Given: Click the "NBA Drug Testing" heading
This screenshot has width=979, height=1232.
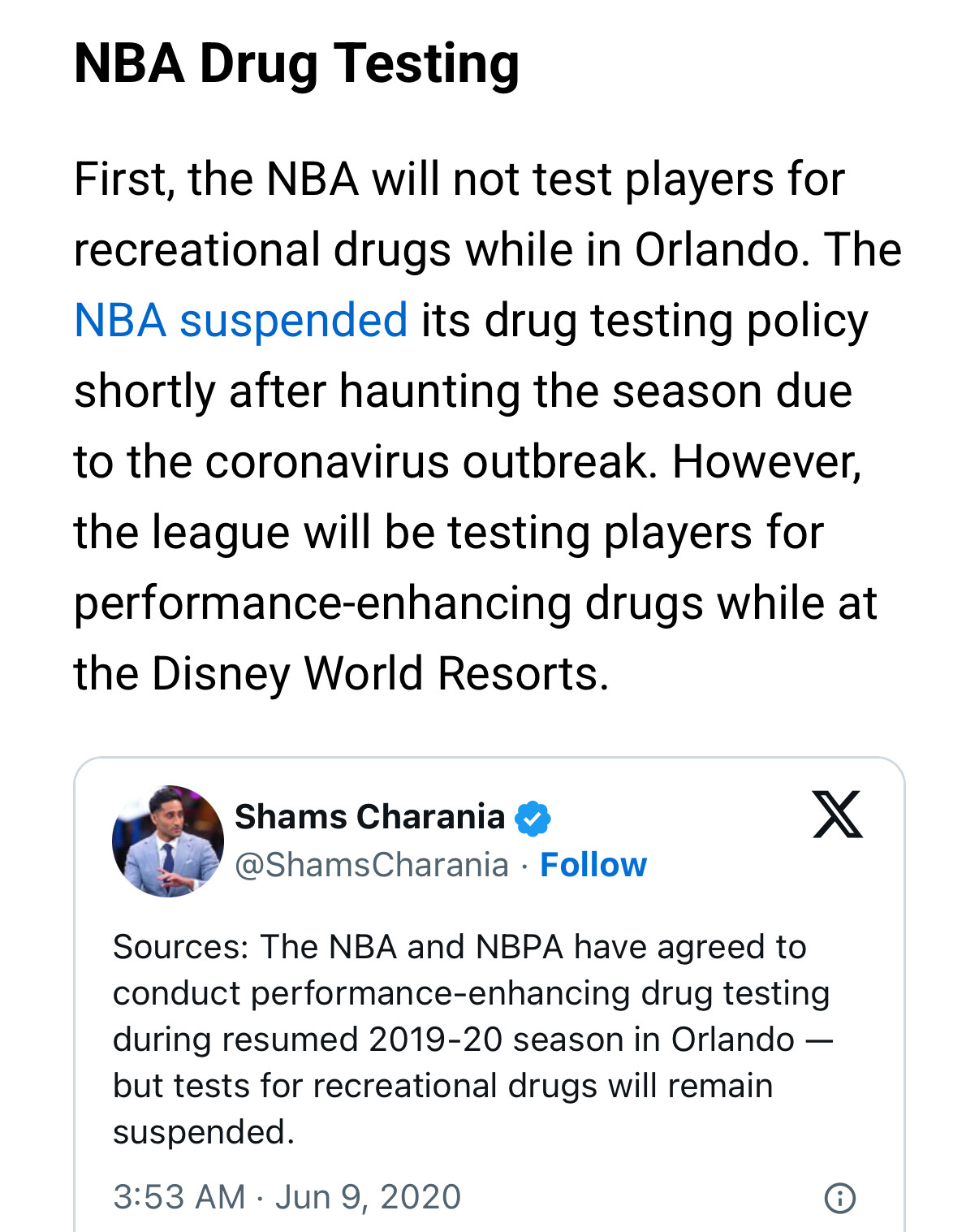Looking at the screenshot, I should click(x=296, y=63).
